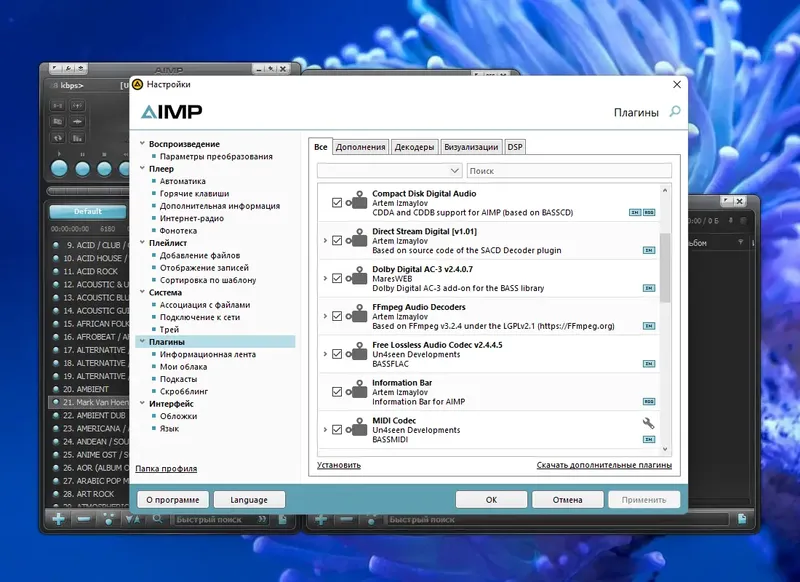Click the round pause button in AIMP player
800x582 pixels.
click(x=82, y=169)
